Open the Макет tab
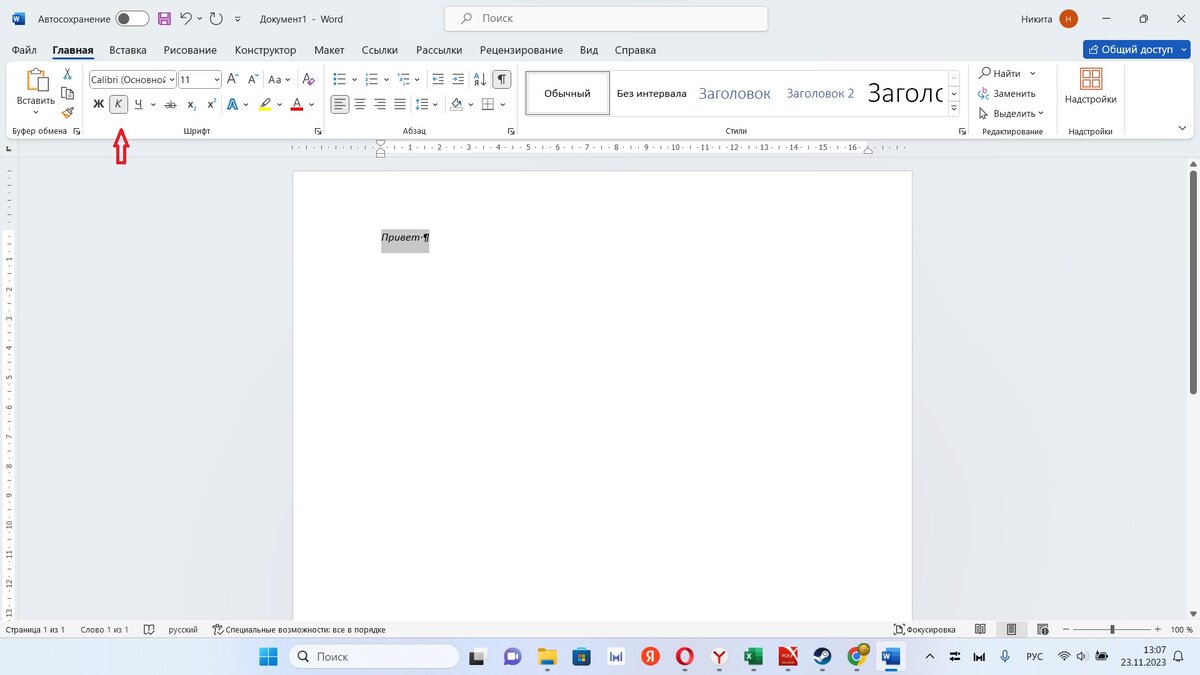 pyautogui.click(x=329, y=50)
